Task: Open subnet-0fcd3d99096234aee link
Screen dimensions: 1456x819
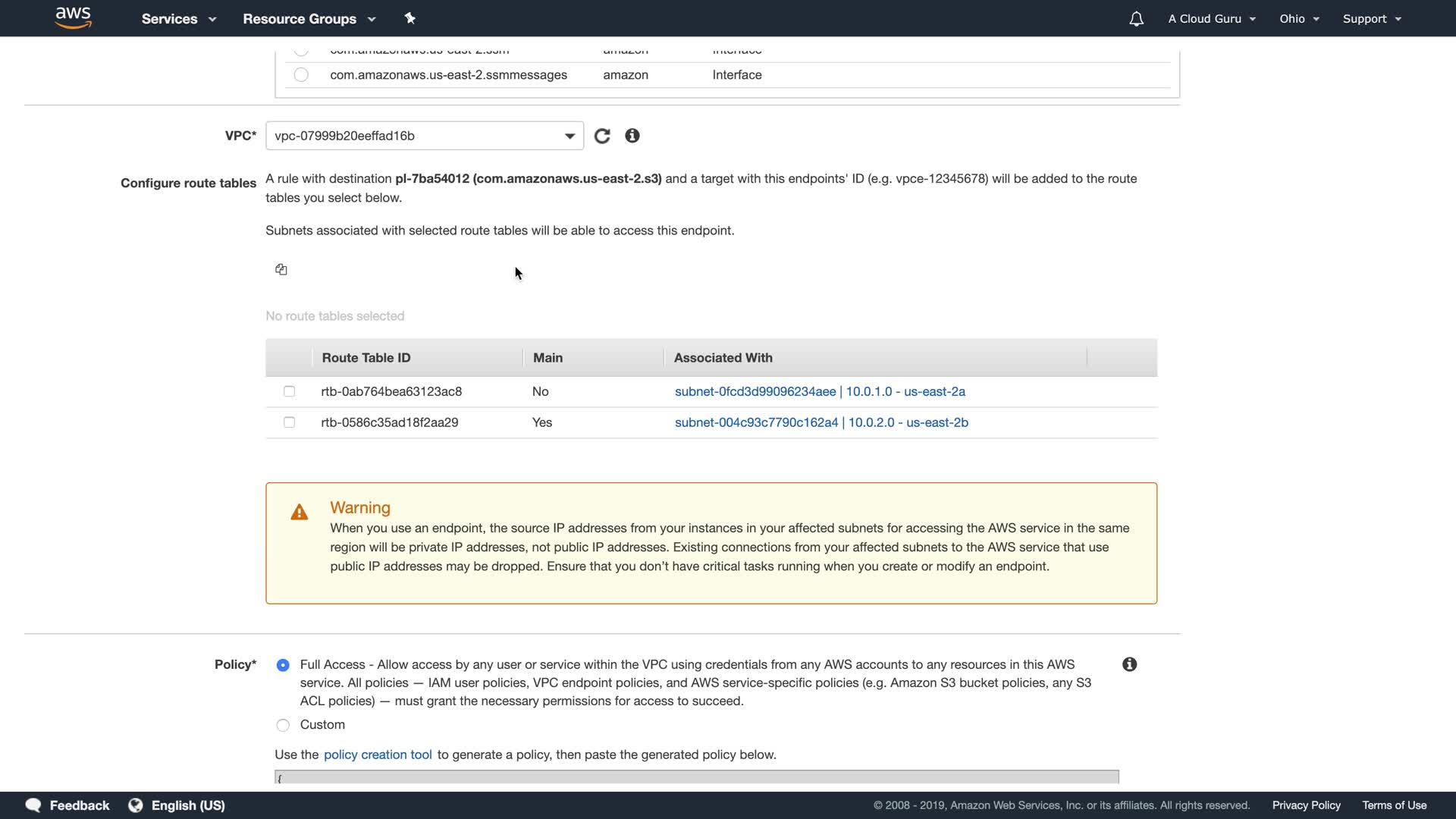Action: 755,391
